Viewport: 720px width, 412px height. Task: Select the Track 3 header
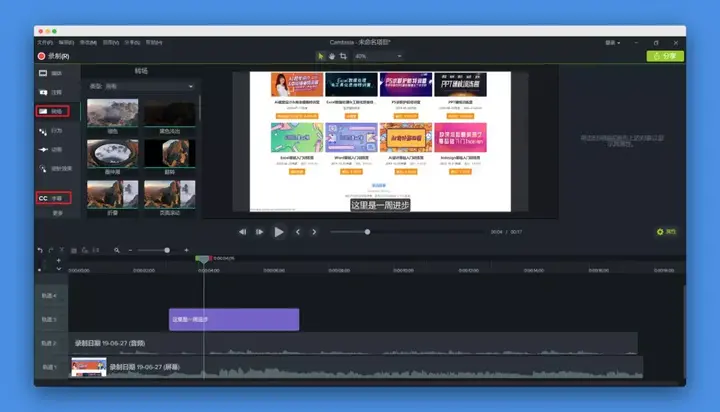[x=51, y=320]
